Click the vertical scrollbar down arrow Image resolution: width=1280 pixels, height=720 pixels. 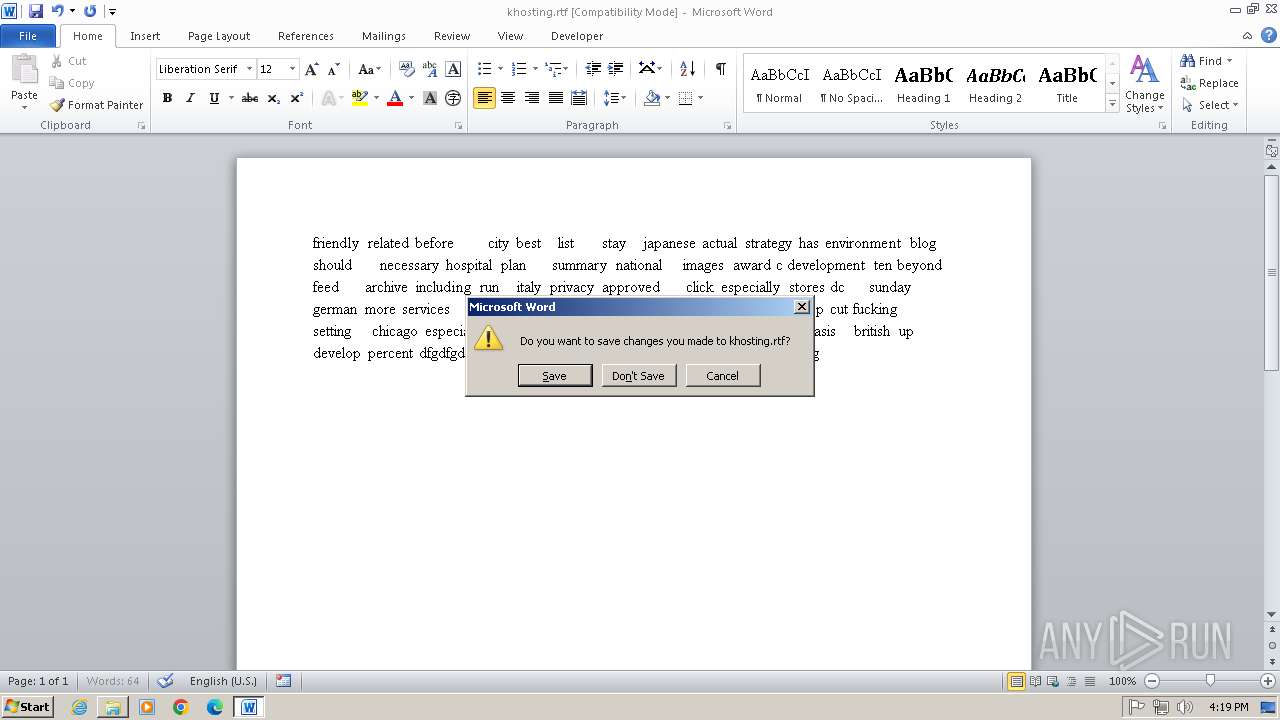pyautogui.click(x=1271, y=614)
